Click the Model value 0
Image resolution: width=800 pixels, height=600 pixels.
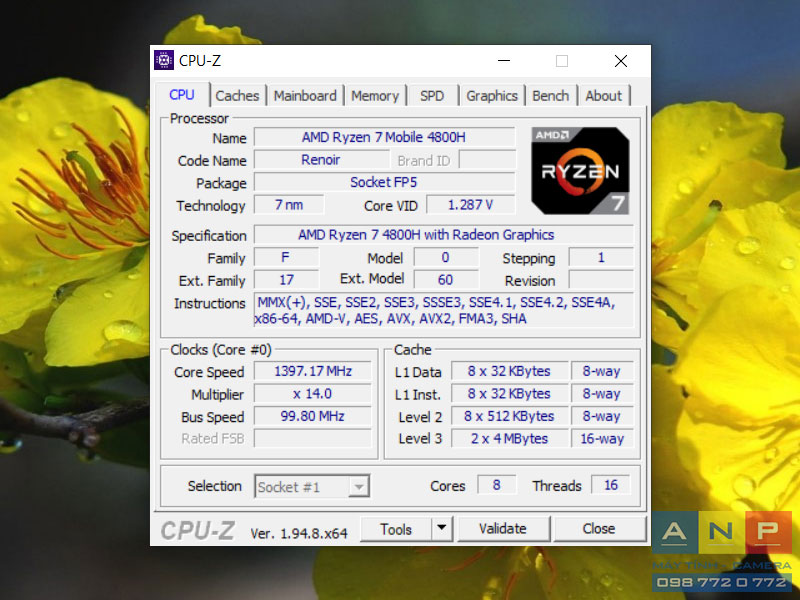pos(446,258)
